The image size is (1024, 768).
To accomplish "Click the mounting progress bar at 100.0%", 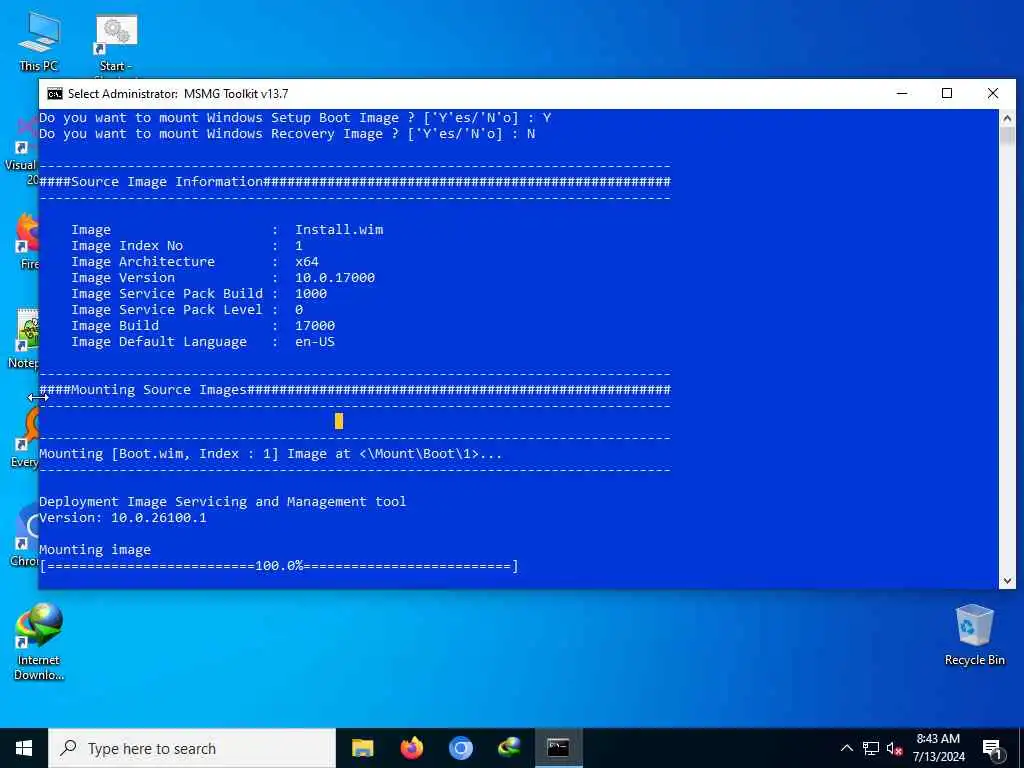I will click(x=279, y=566).
